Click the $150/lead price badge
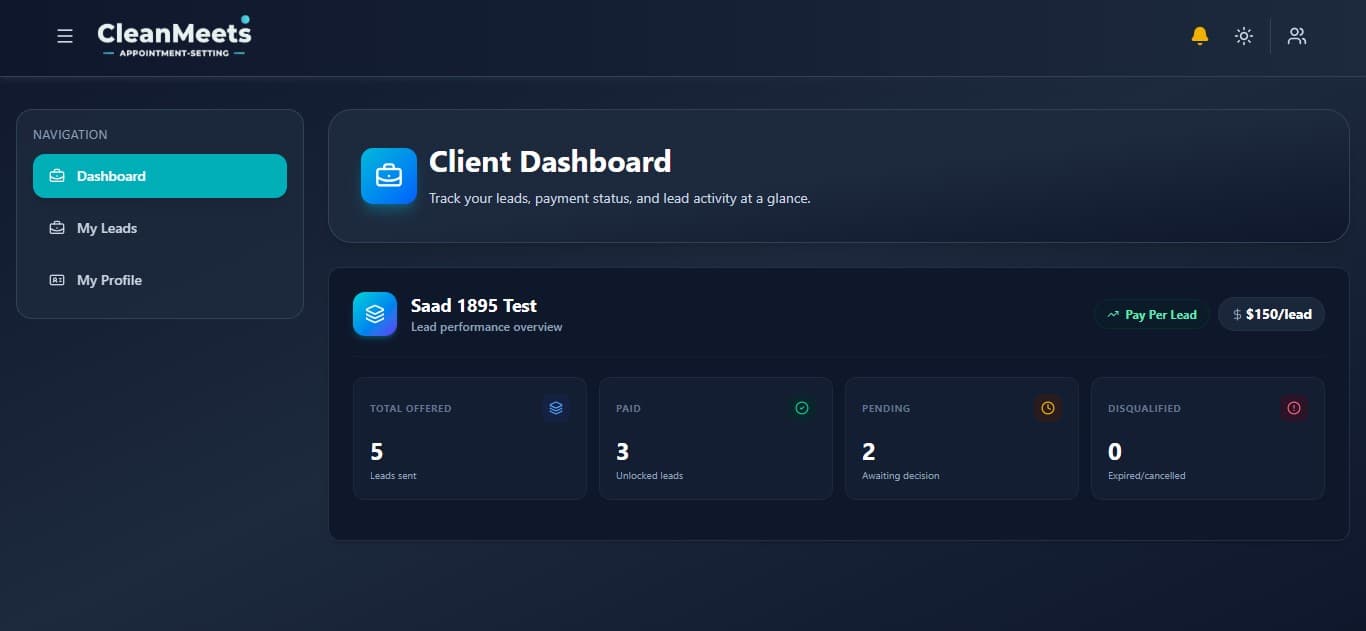 coord(1272,314)
